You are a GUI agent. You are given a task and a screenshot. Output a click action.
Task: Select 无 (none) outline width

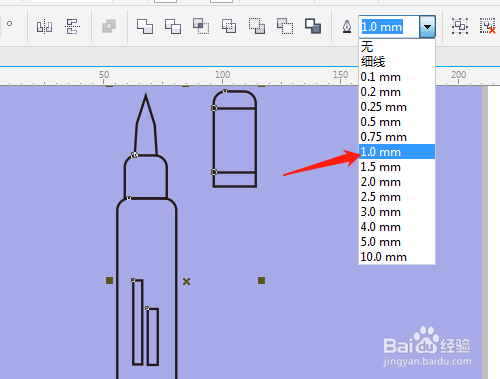(397, 47)
